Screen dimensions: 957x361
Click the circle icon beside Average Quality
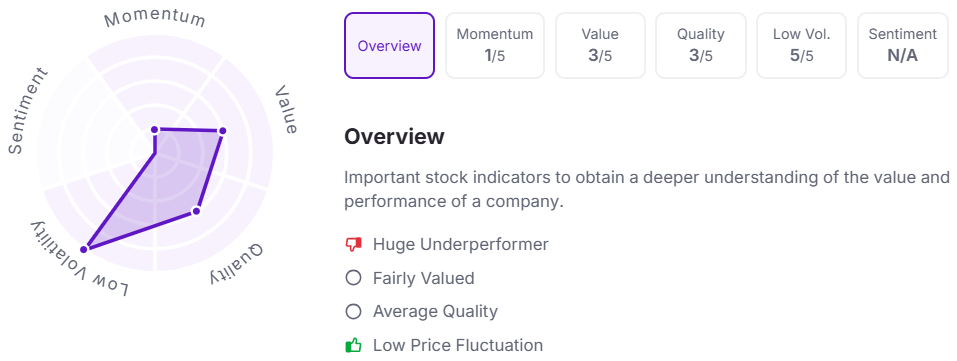coord(353,312)
